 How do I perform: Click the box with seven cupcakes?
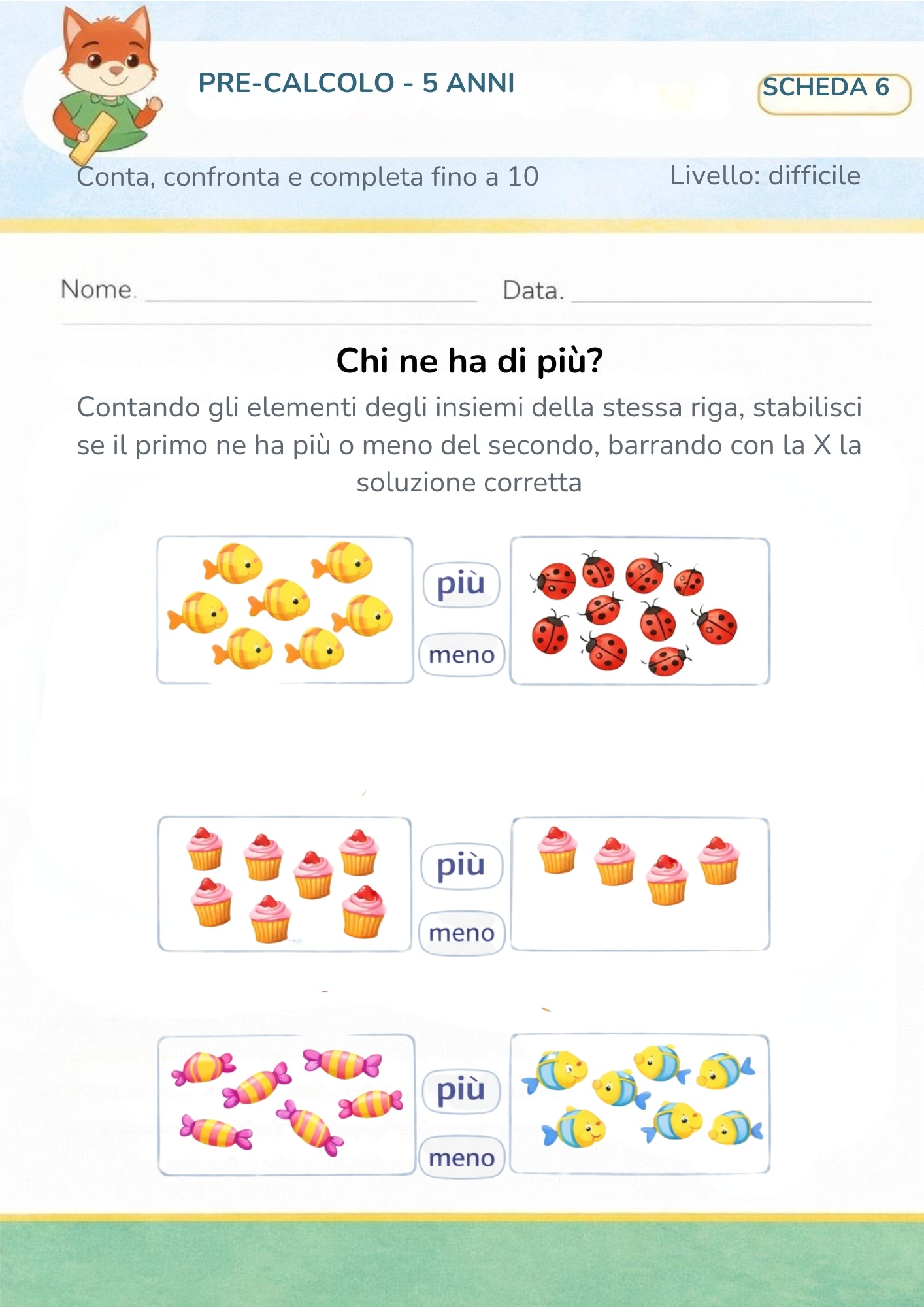click(285, 884)
